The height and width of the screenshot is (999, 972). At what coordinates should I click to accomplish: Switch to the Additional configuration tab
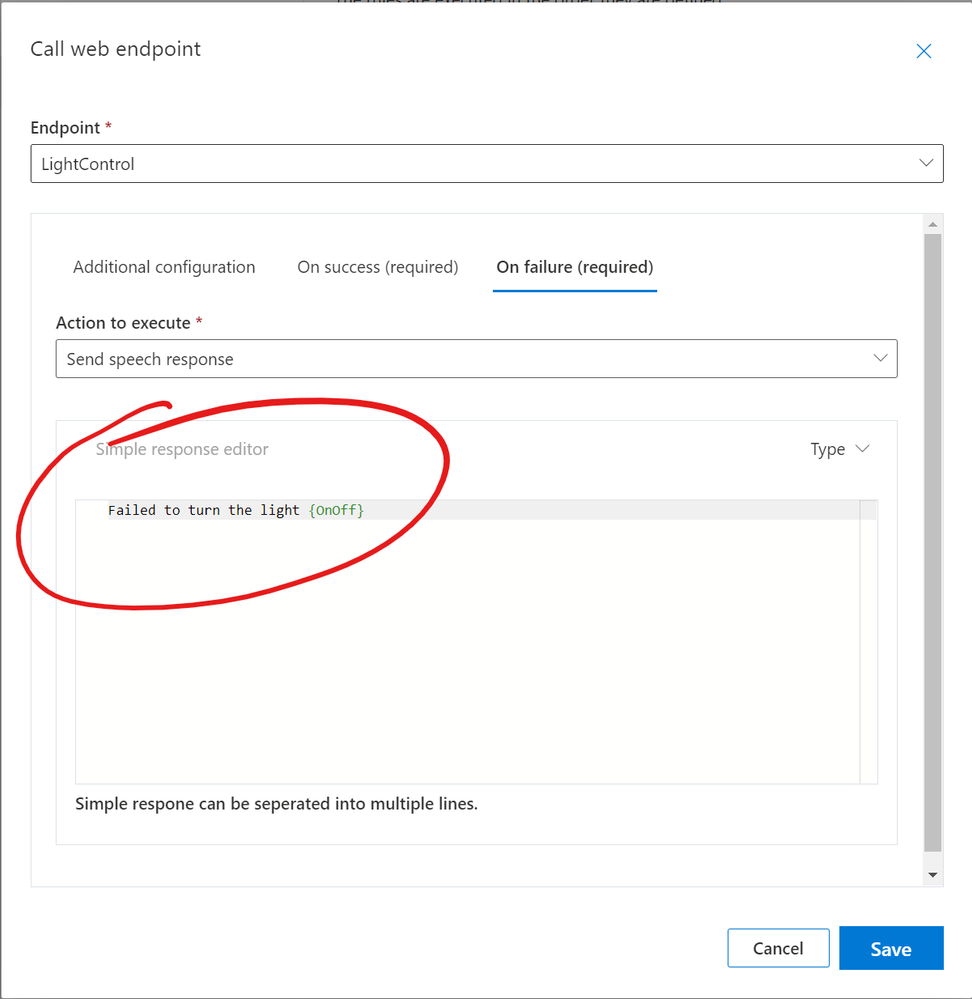[164, 267]
